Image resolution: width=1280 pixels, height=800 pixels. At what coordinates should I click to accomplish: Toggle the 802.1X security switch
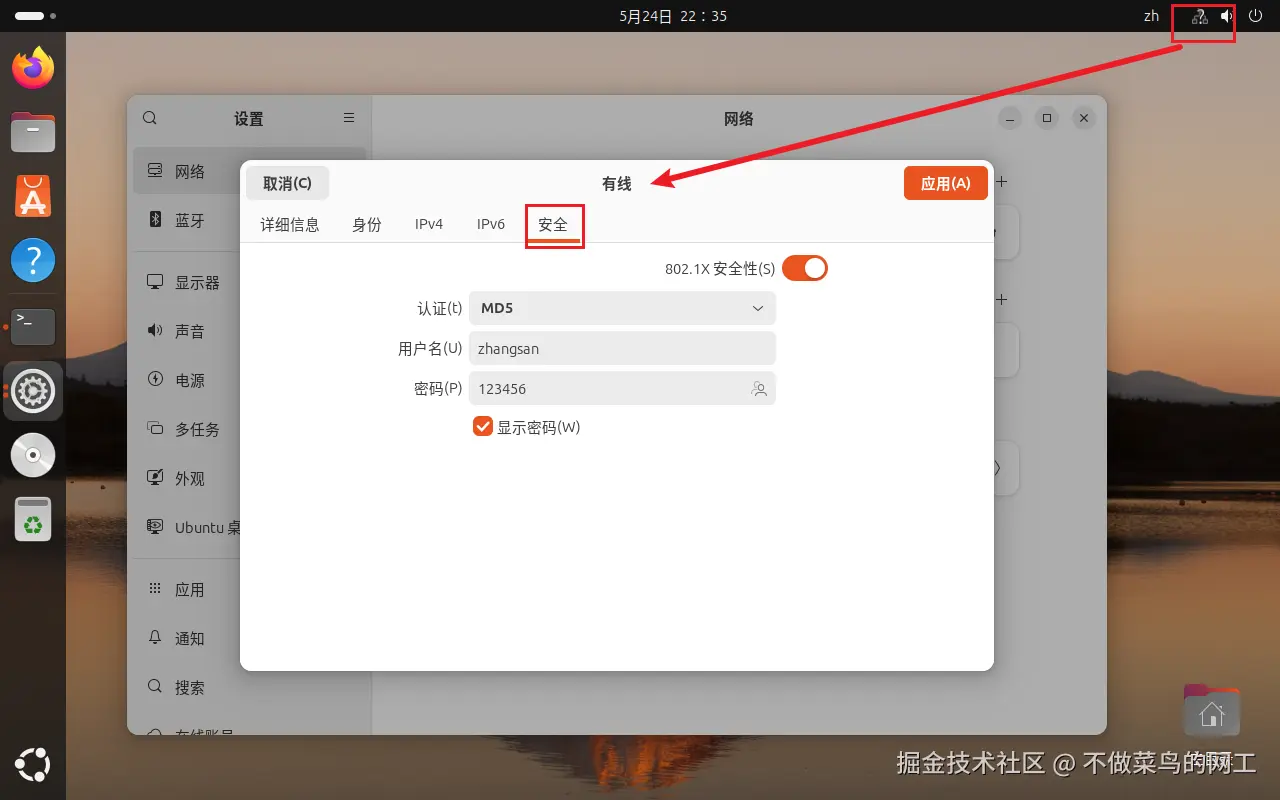click(805, 268)
